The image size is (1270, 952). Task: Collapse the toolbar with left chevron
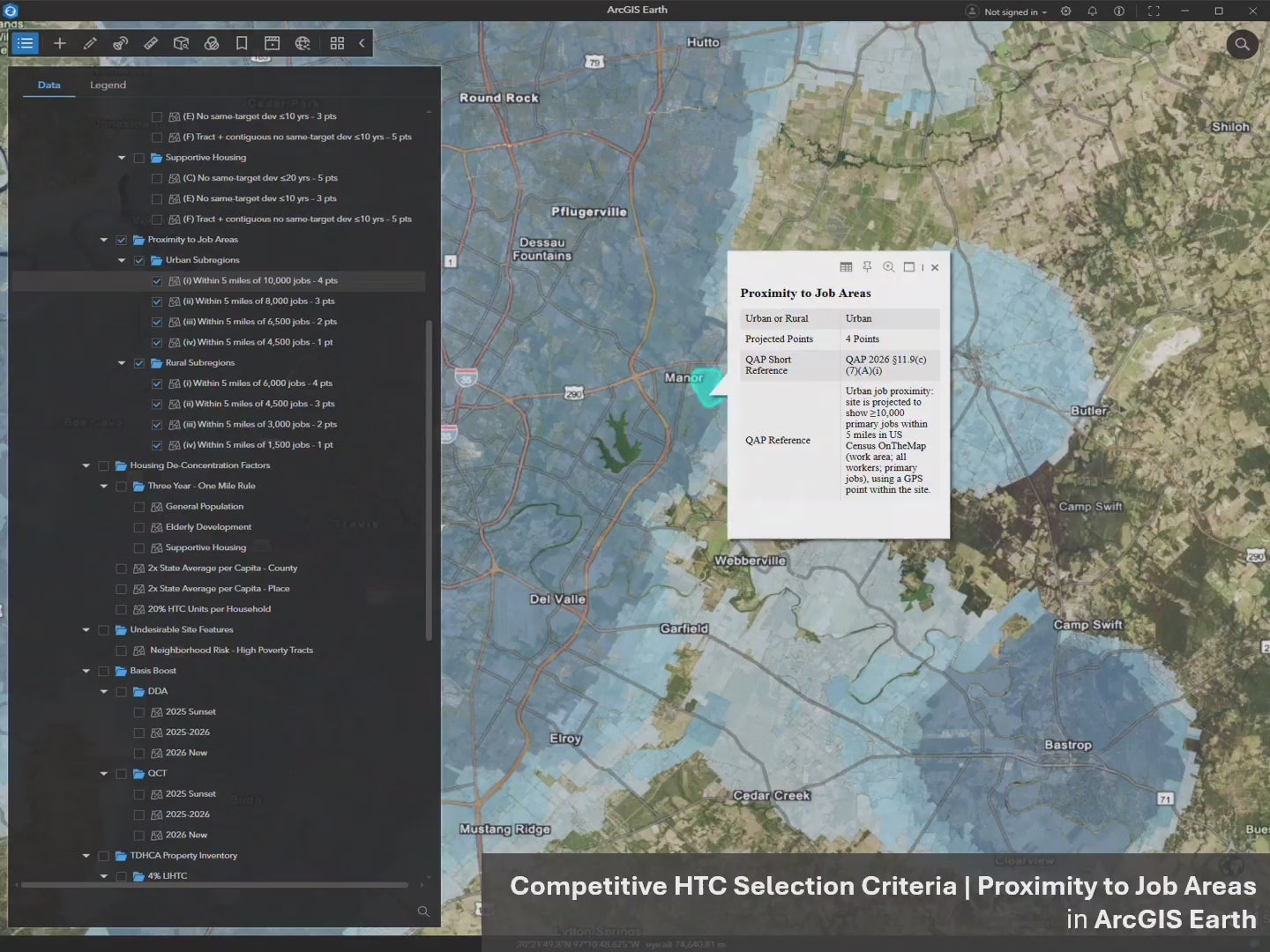pos(362,43)
